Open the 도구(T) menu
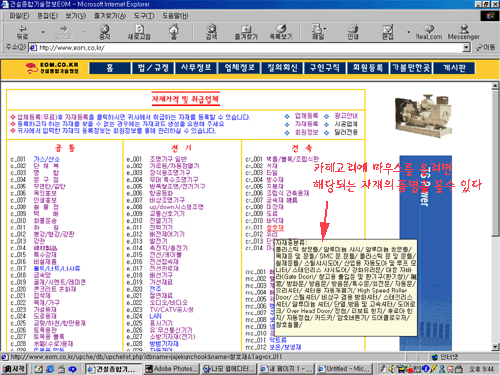The image size is (500, 375). coord(144,16)
